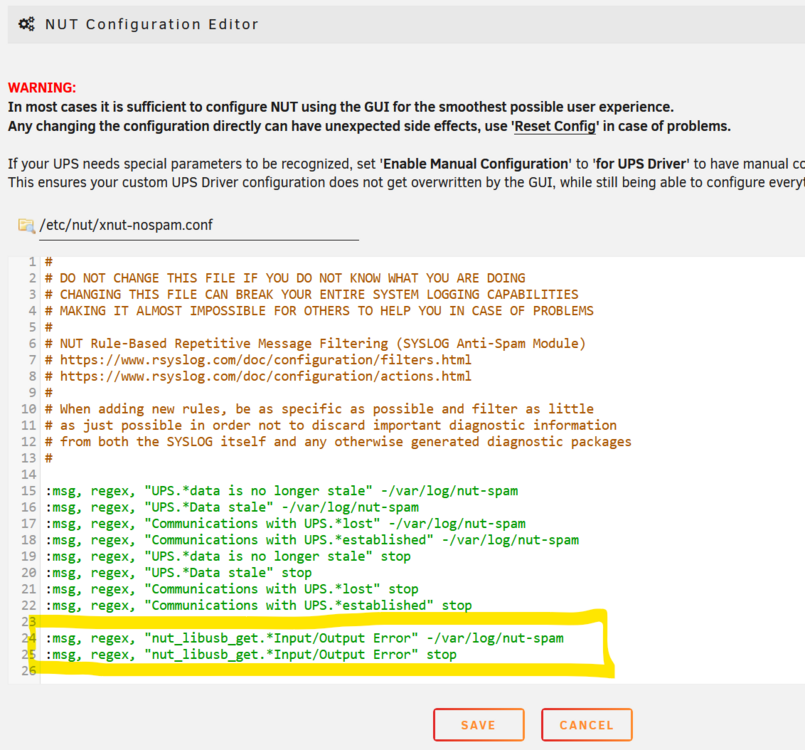Click line 17 Communications lost nut-spam rule

285,524
